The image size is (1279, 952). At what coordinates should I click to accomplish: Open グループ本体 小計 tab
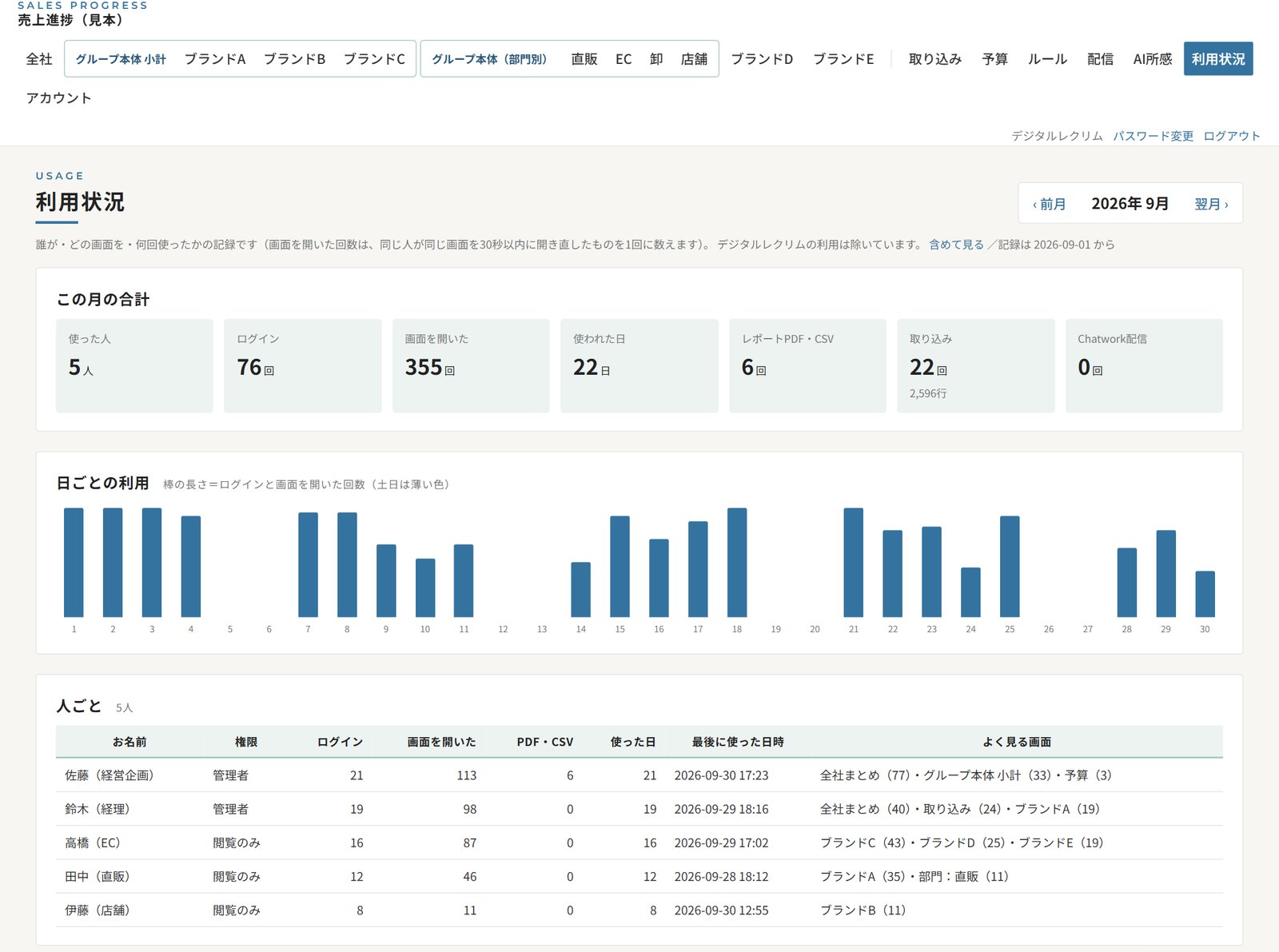[121, 58]
